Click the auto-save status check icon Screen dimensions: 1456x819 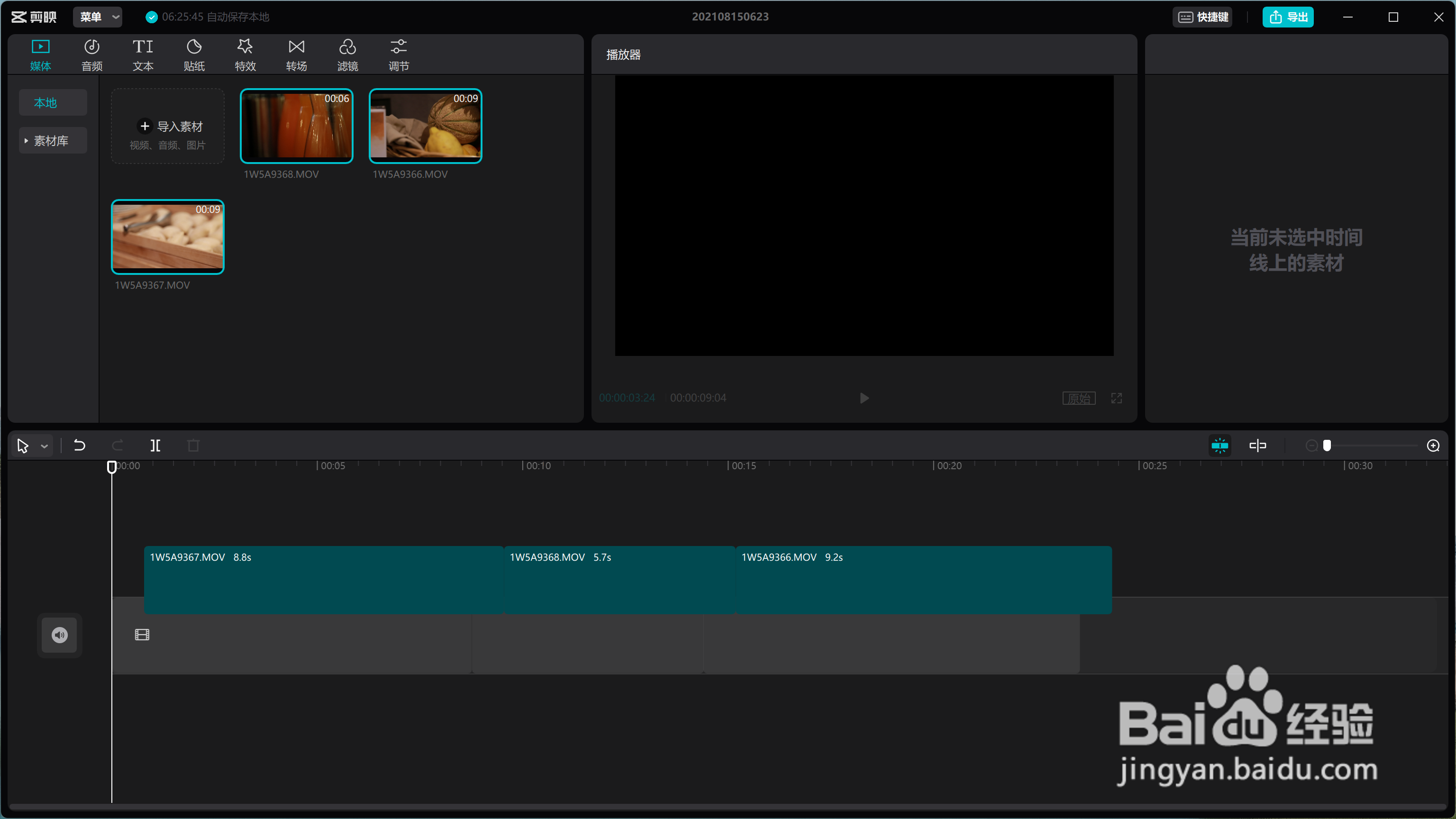coord(151,17)
